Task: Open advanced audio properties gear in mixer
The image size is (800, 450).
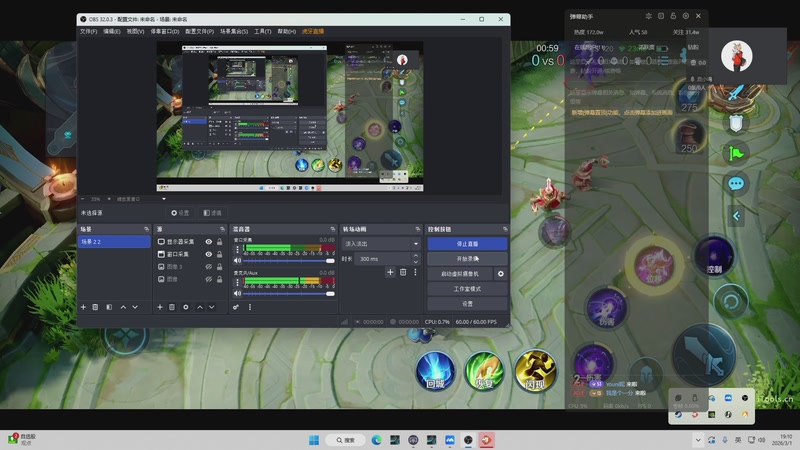Action: click(x=236, y=307)
